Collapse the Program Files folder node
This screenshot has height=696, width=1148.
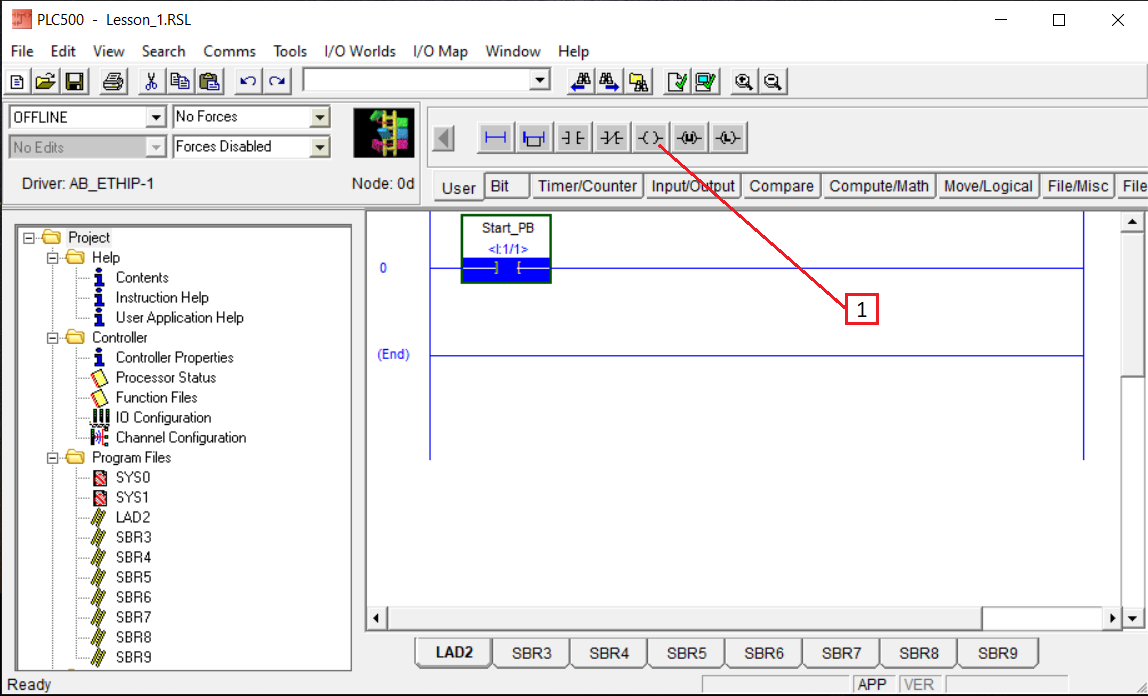[53, 457]
